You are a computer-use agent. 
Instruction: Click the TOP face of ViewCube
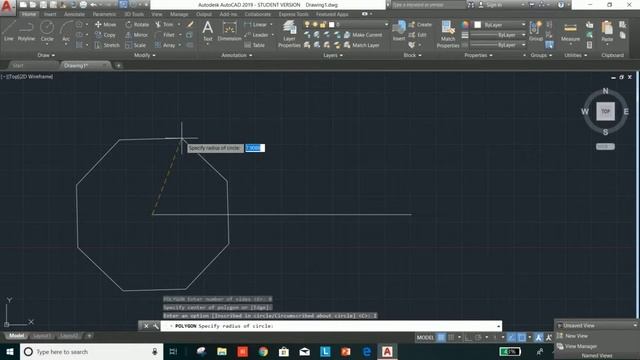pos(605,111)
